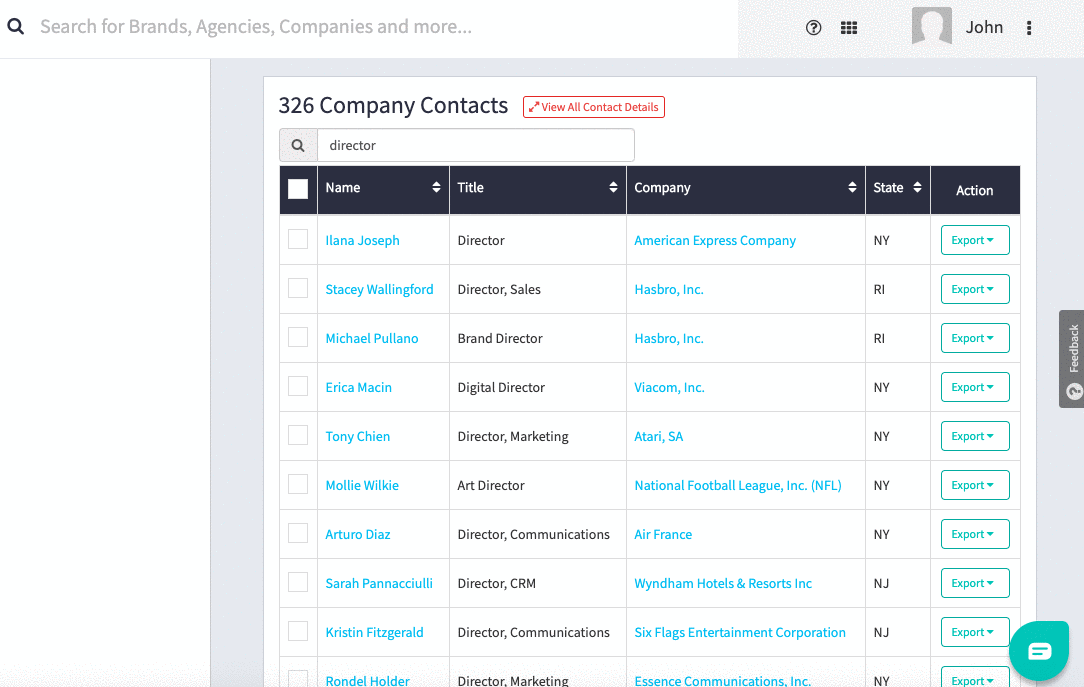Open the Feedback side tab
Screen dimensions: 1084x687
coord(1072,359)
